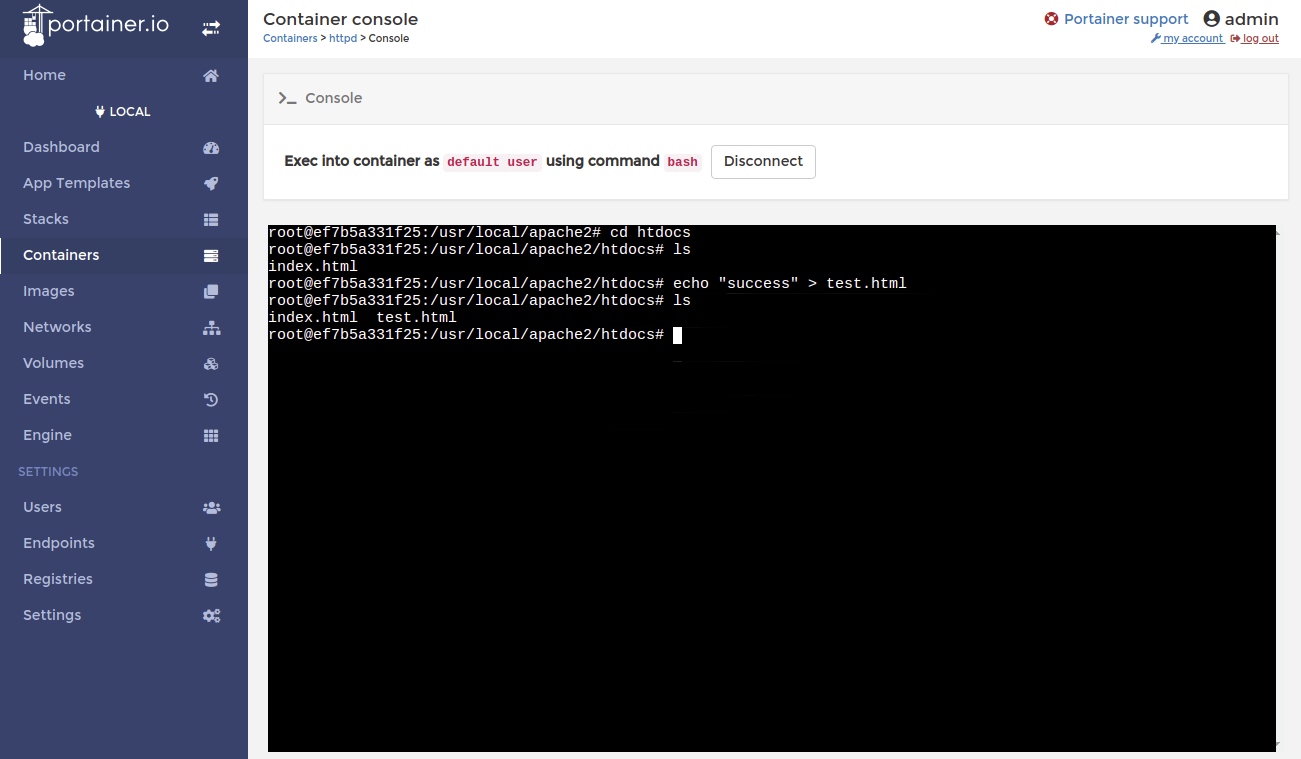This screenshot has width=1301, height=759.
Task: Open Registries from the sidebar
Action: pos(58,579)
